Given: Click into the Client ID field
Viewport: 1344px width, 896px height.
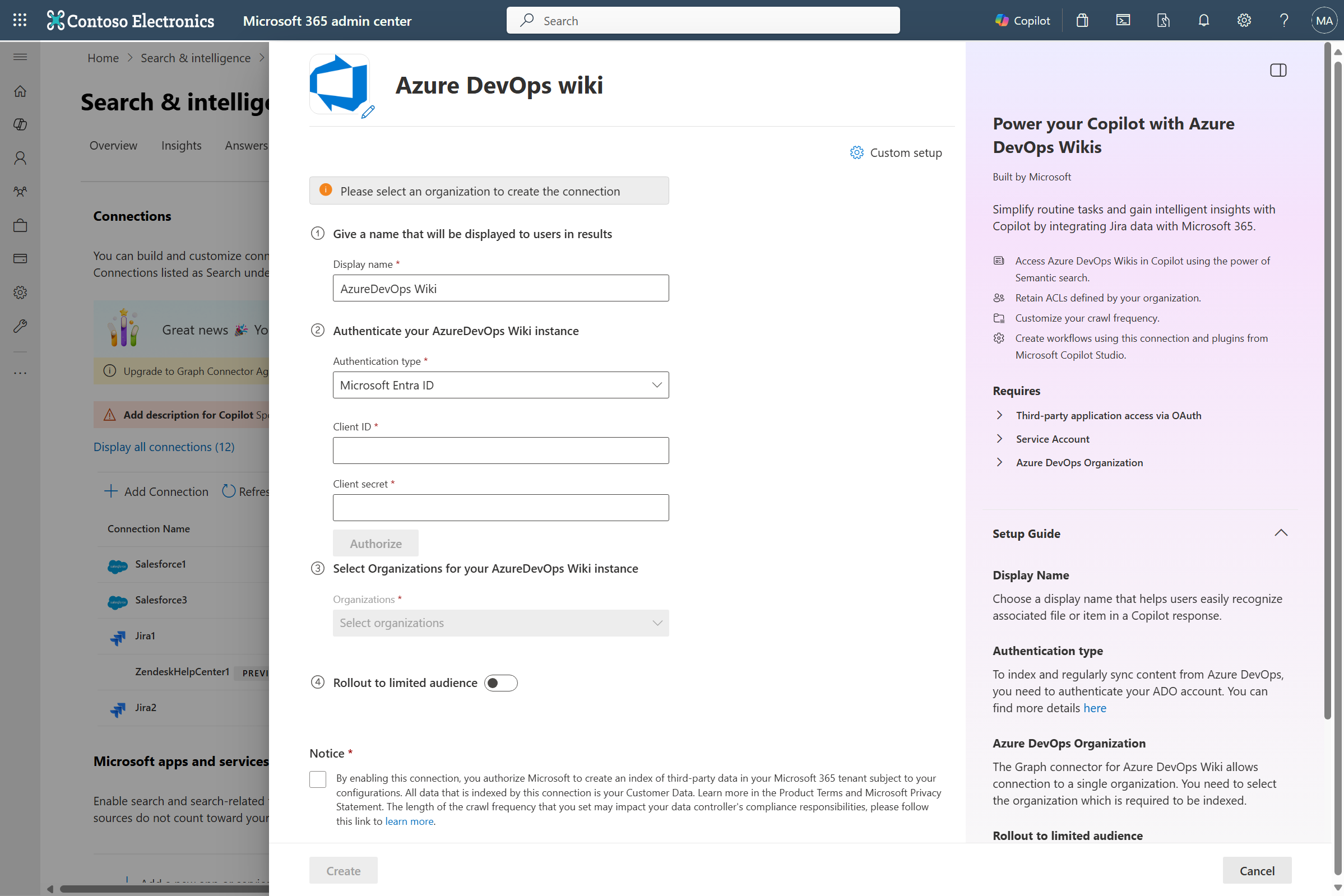Looking at the screenshot, I should (x=500, y=451).
